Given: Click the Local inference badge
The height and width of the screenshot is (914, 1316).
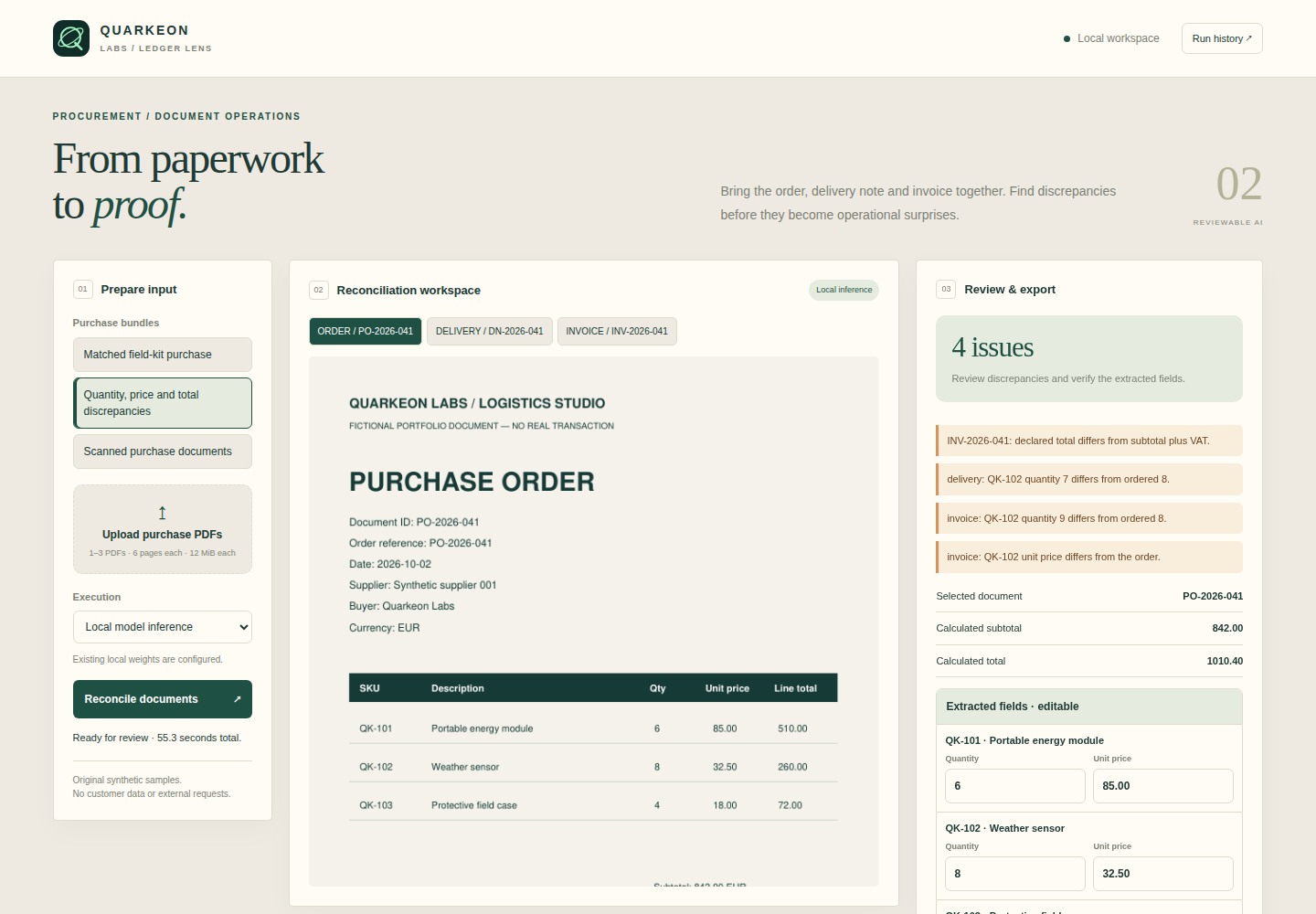Looking at the screenshot, I should pos(844,290).
